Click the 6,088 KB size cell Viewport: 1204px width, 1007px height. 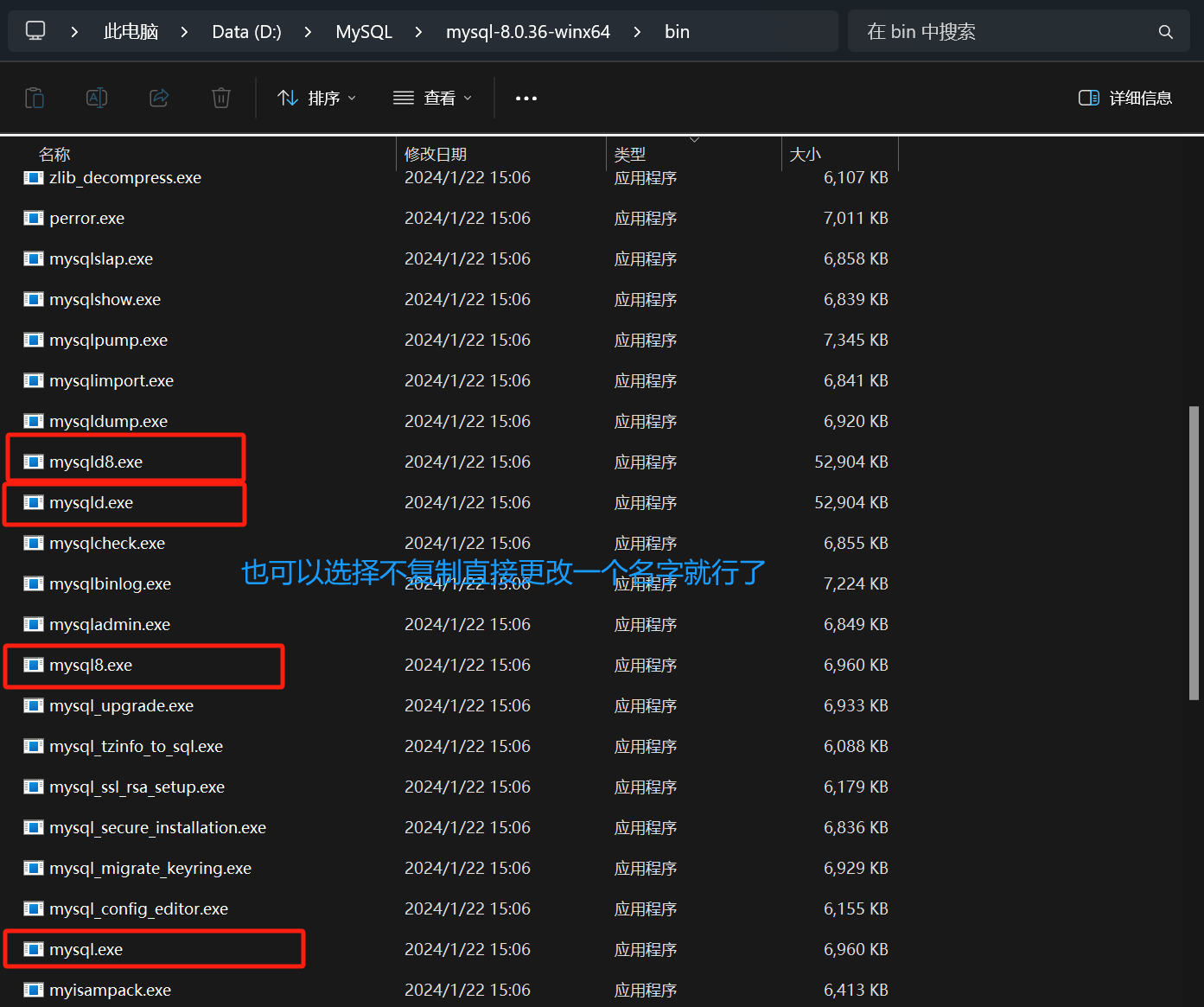pyautogui.click(x=856, y=747)
